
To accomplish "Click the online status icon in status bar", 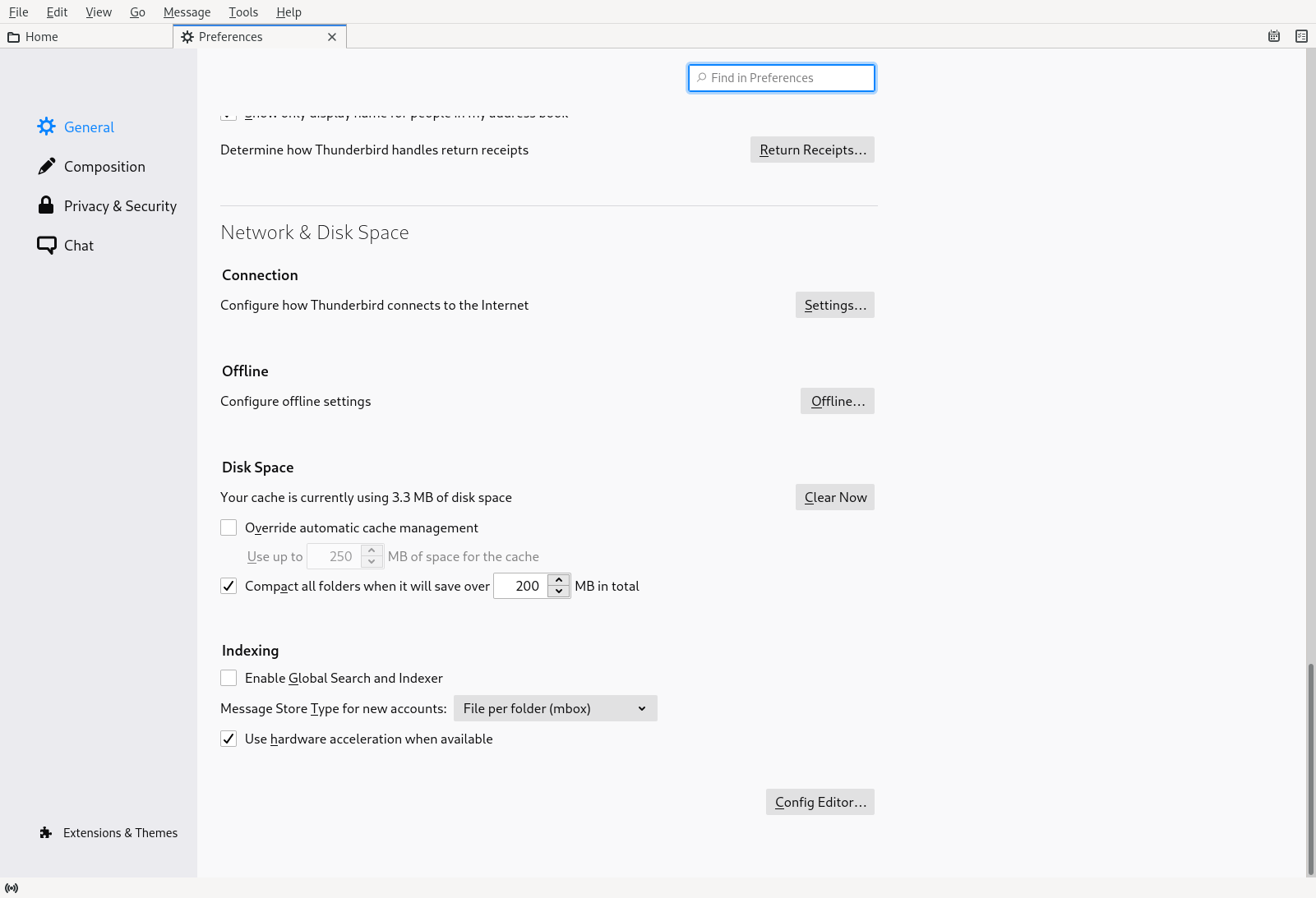I will [x=12, y=888].
